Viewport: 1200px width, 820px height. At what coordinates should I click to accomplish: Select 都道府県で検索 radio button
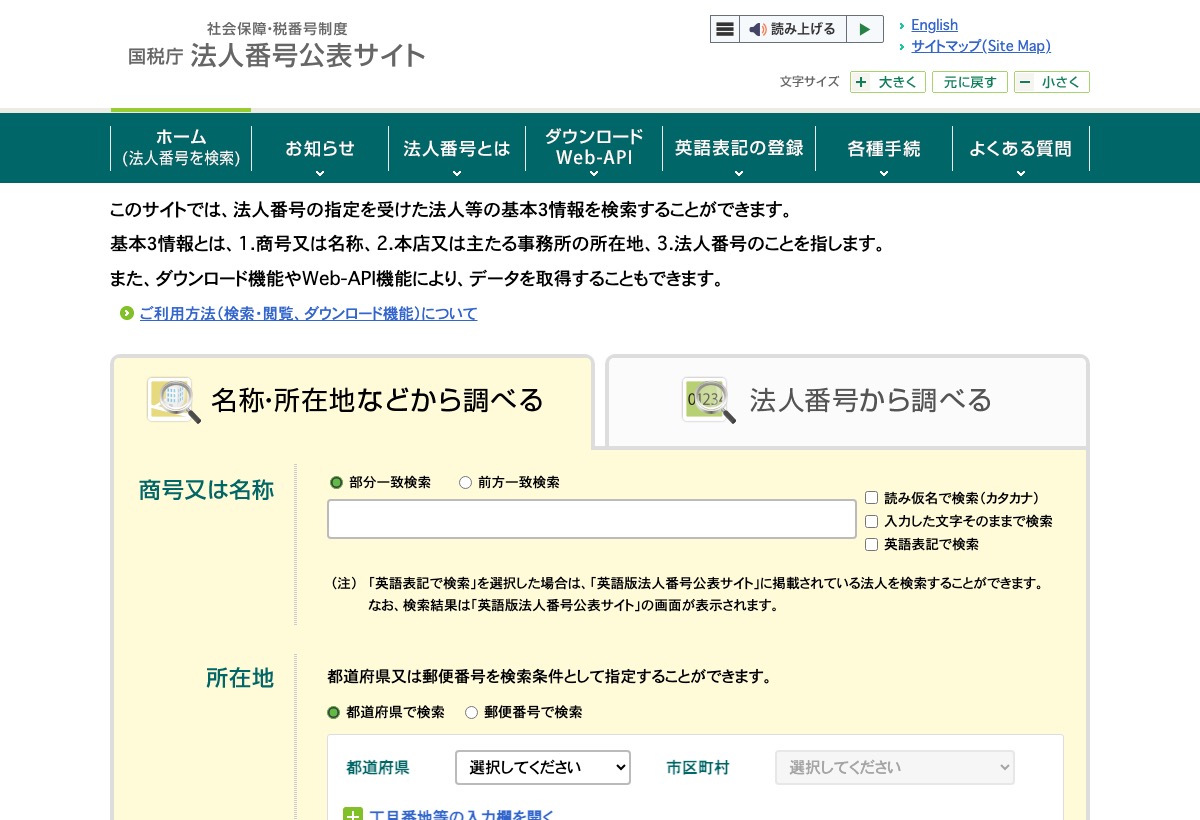334,713
